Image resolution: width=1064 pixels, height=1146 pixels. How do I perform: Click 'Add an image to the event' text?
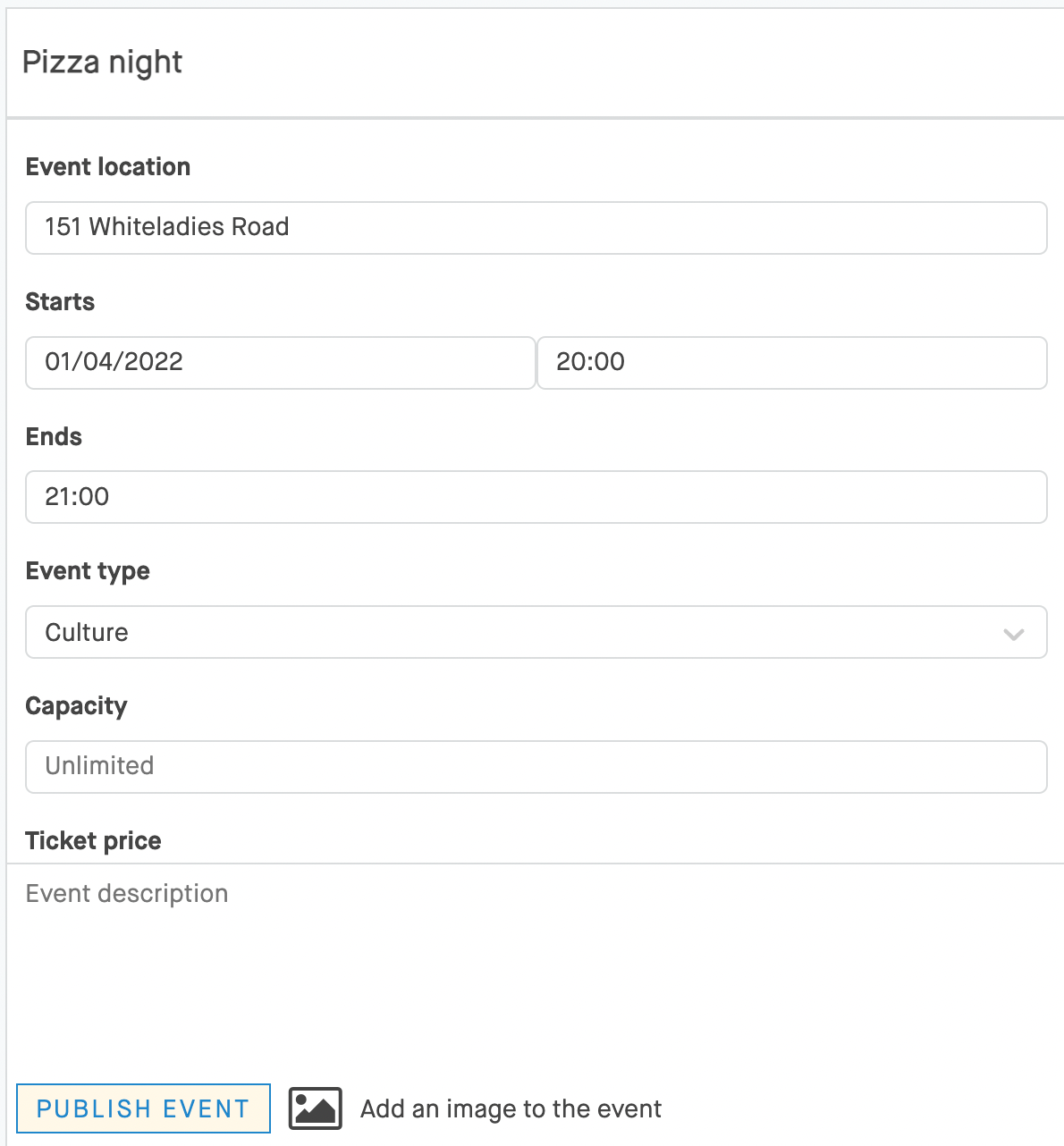[511, 1109]
